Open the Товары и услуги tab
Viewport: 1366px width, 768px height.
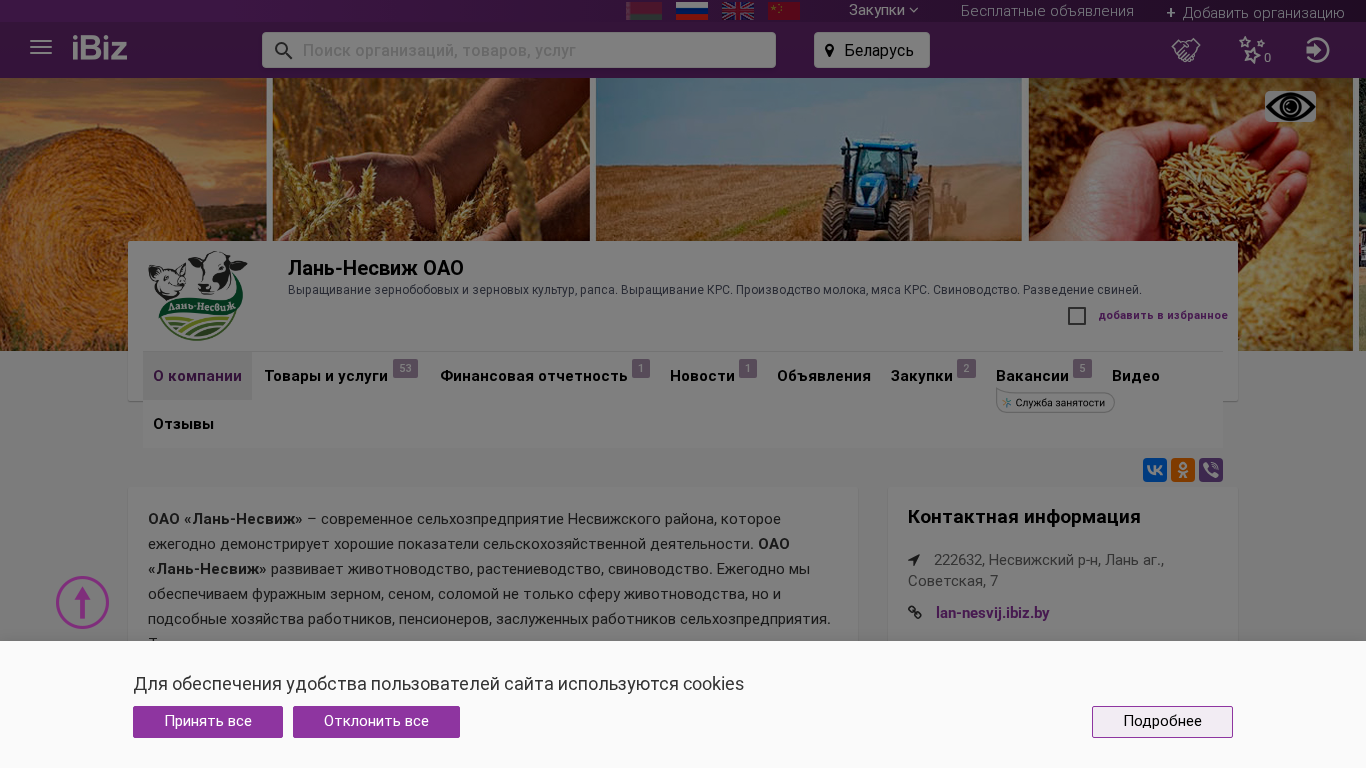(326, 376)
